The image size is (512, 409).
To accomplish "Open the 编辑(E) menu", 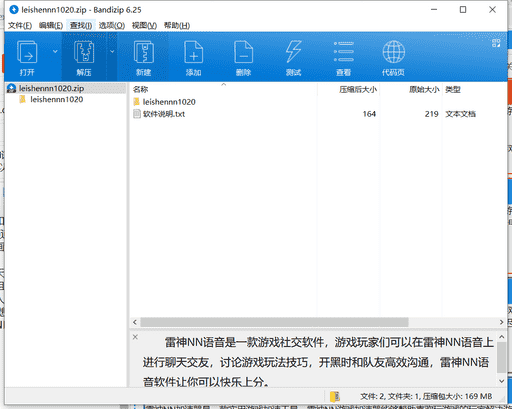I will [51, 25].
